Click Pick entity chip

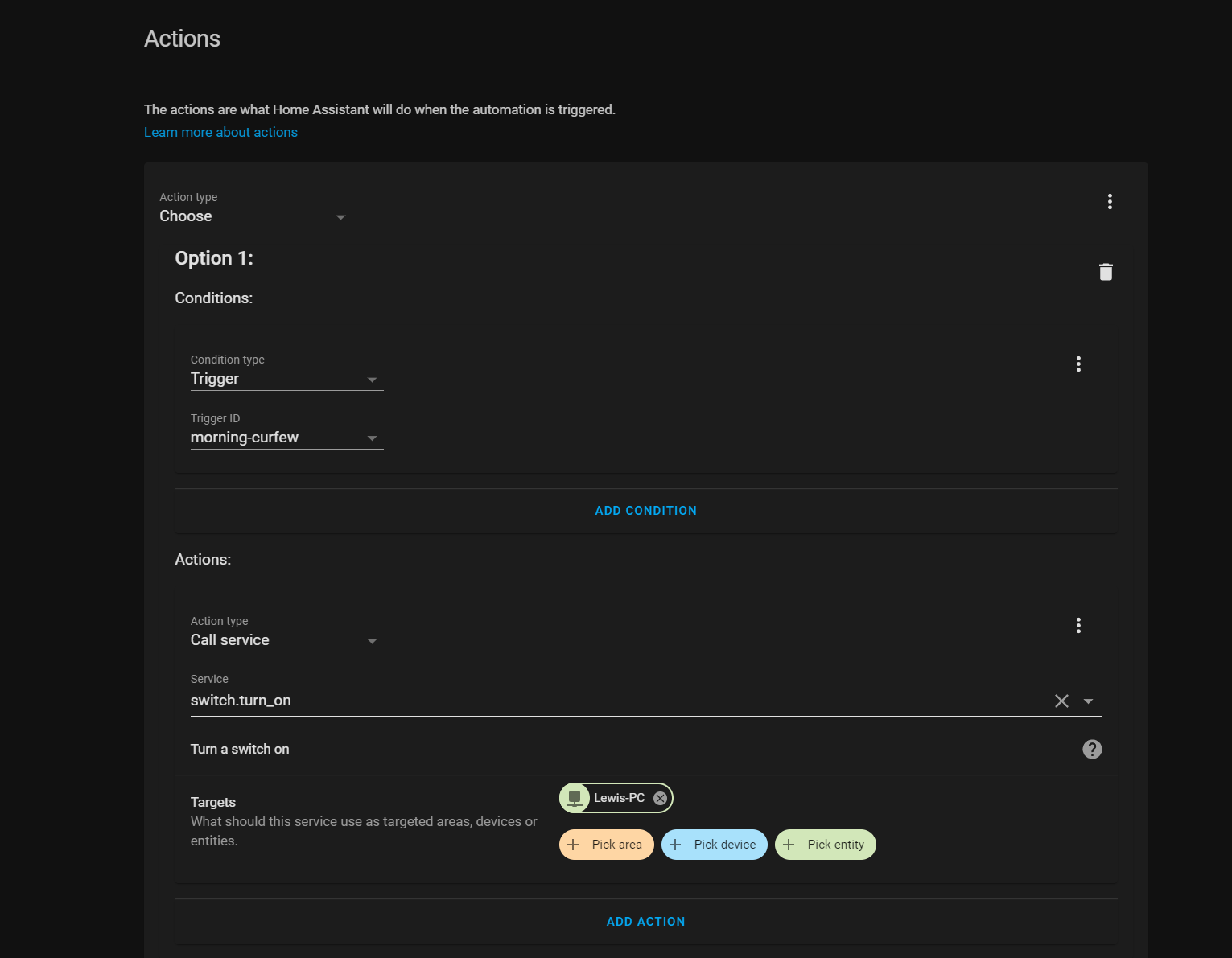coord(826,845)
